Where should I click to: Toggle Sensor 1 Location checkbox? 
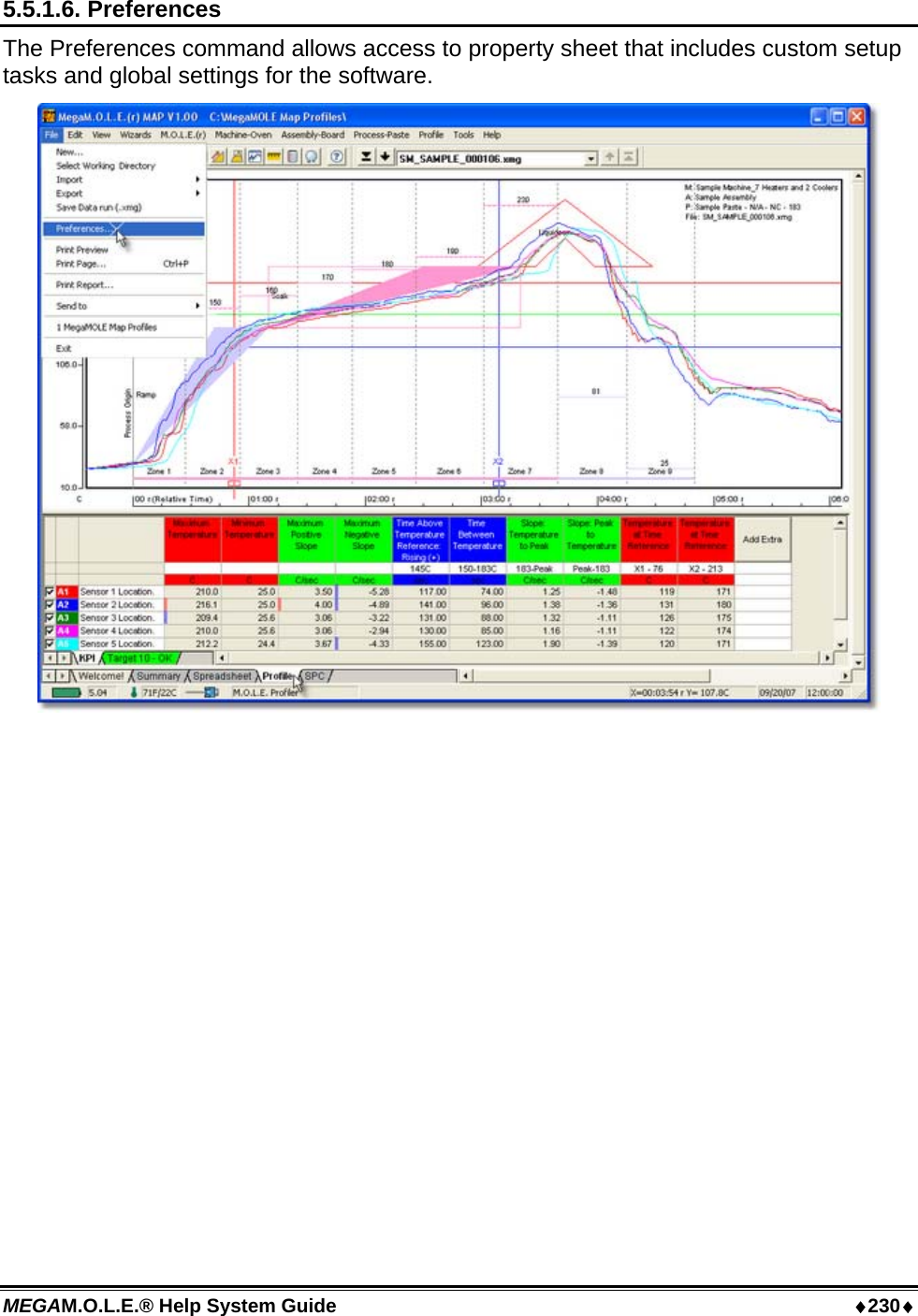50,592
